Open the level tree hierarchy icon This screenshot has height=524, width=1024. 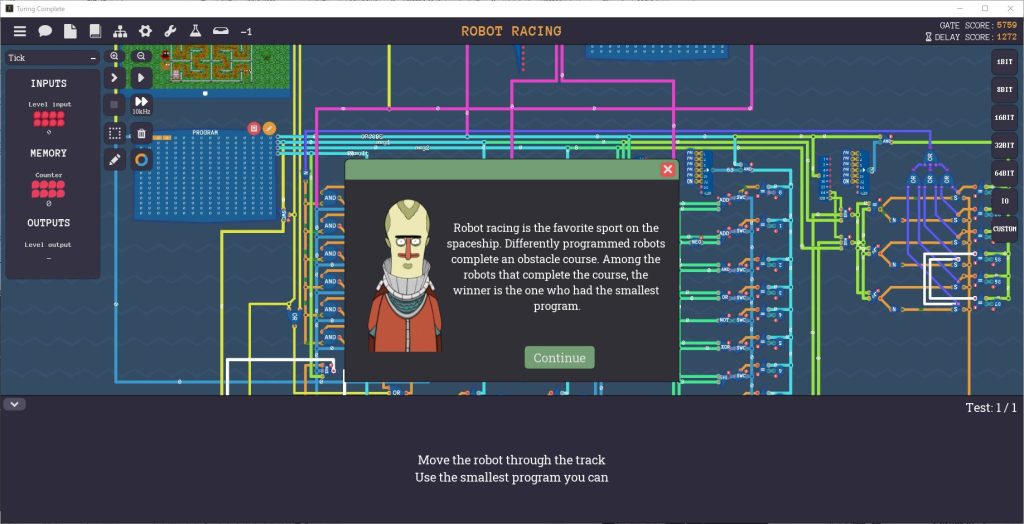[x=120, y=31]
